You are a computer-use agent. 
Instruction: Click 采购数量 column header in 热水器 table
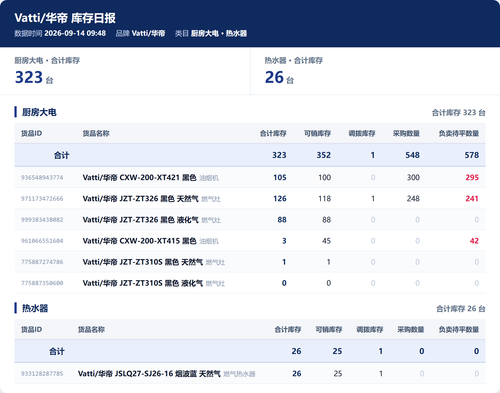coord(411,329)
